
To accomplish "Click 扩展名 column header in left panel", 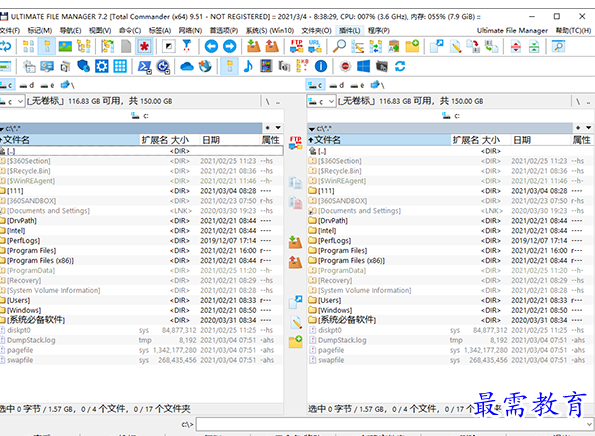I will click(154, 140).
